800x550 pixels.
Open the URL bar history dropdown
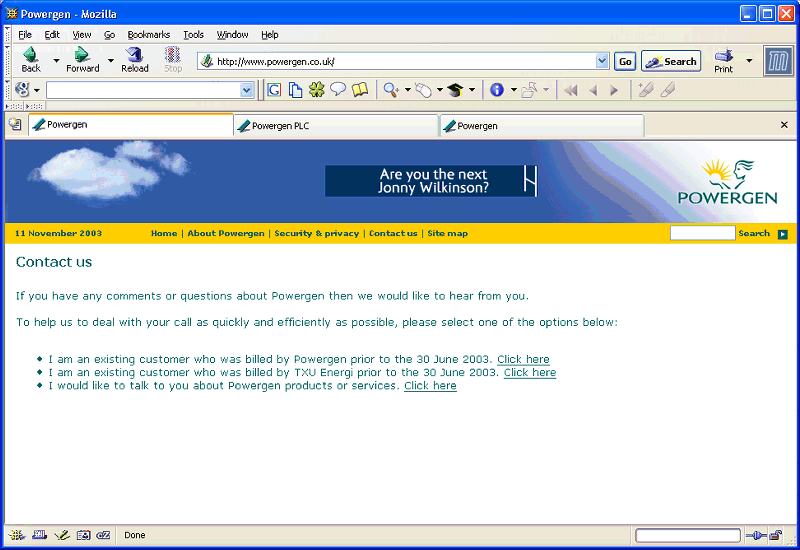(x=602, y=61)
